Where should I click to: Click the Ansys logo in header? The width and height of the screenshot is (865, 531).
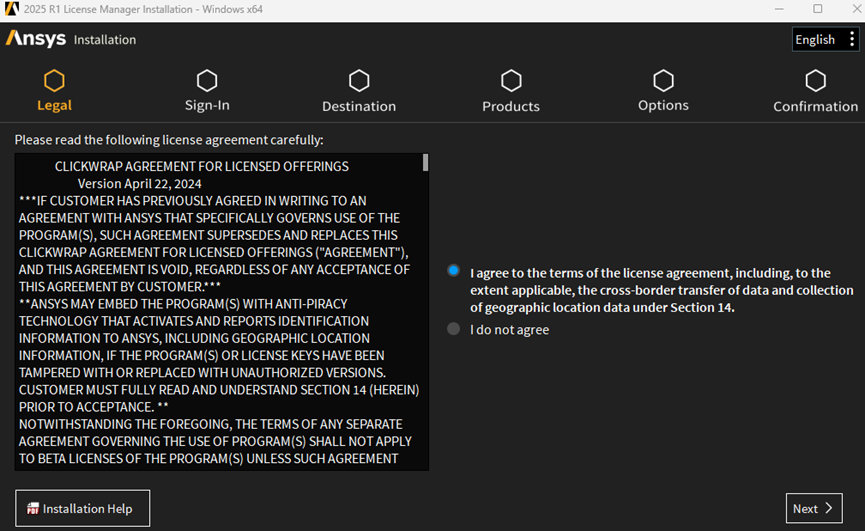click(36, 39)
